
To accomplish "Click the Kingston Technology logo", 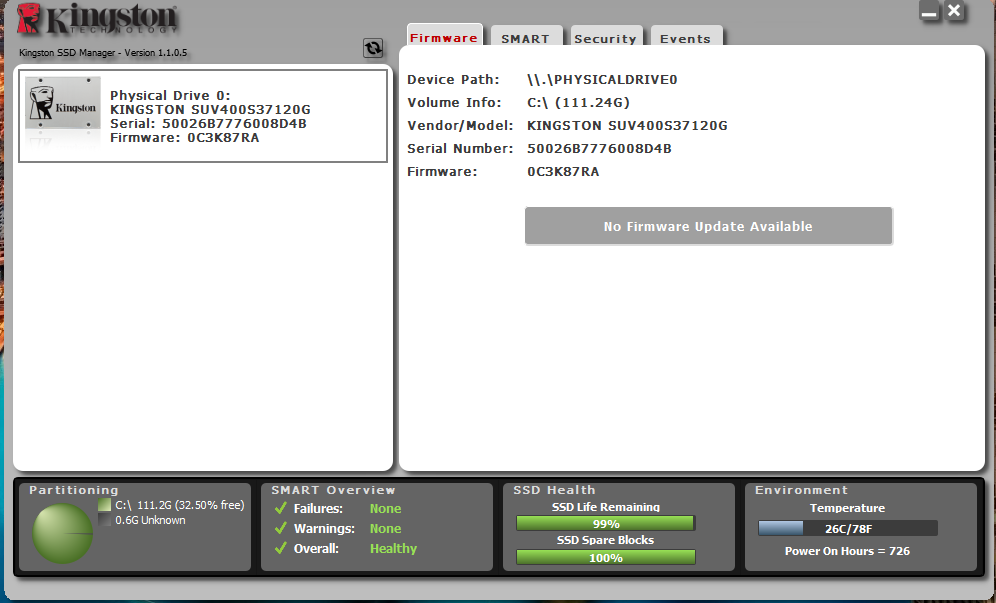I will click(97, 19).
